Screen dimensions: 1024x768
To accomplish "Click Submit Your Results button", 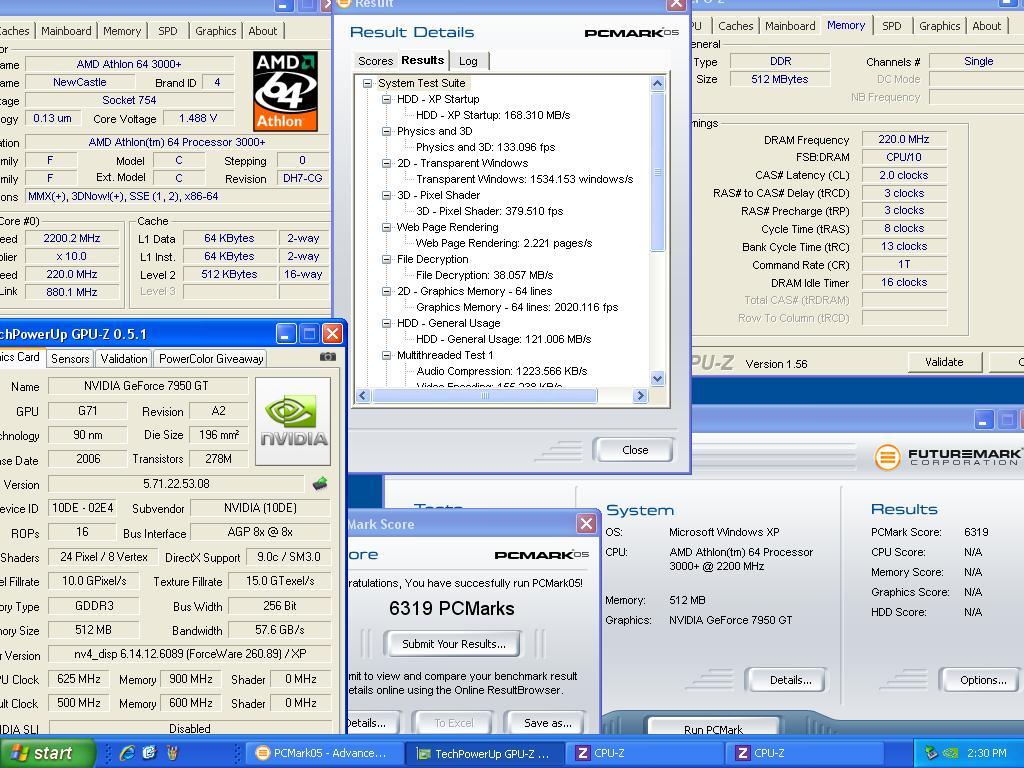I will [x=453, y=644].
